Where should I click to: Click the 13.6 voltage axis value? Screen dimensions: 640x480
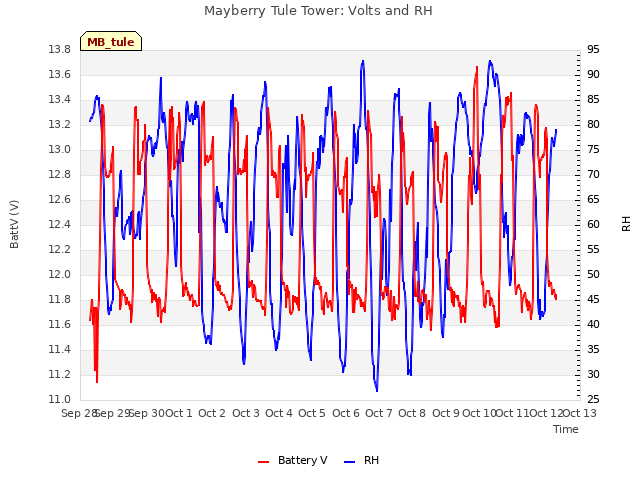(60, 75)
